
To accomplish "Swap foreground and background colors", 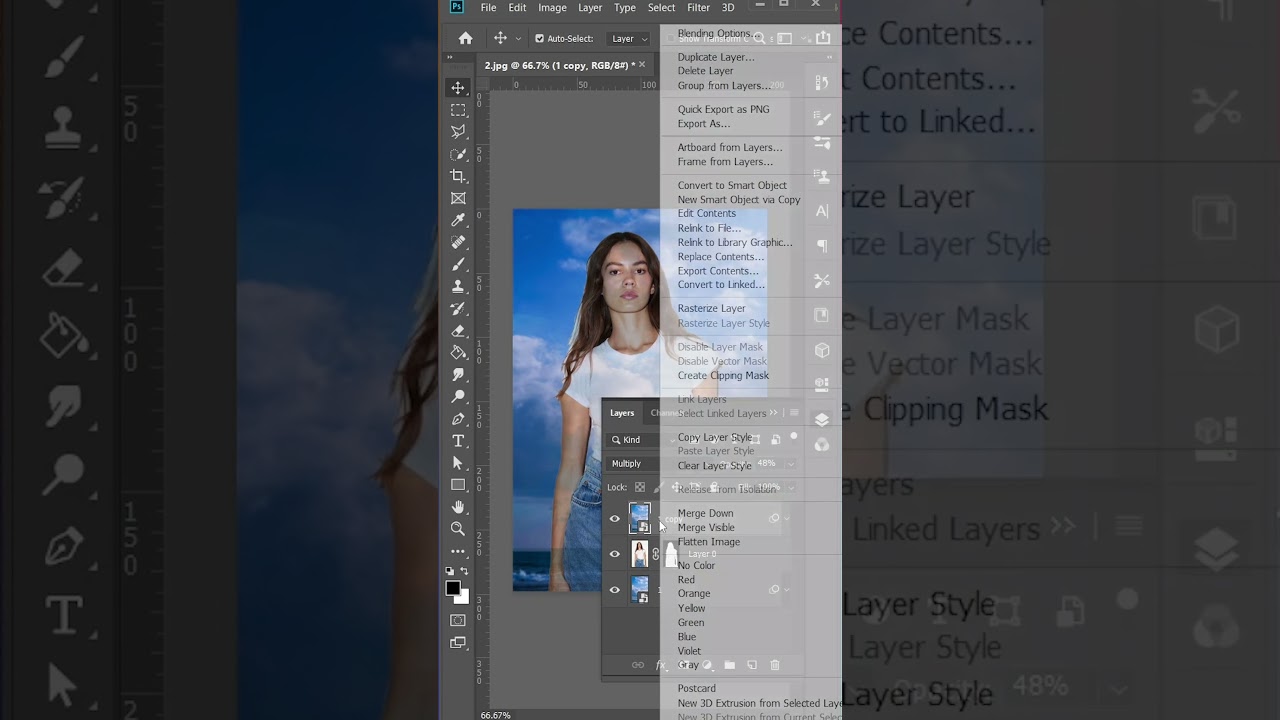I will pyautogui.click(x=465, y=571).
